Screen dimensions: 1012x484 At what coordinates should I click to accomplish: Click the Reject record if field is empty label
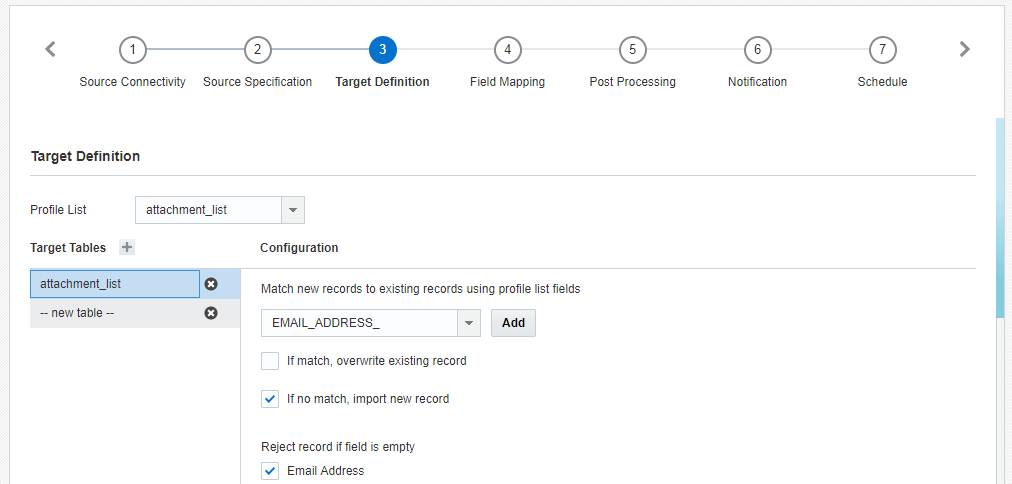[338, 447]
